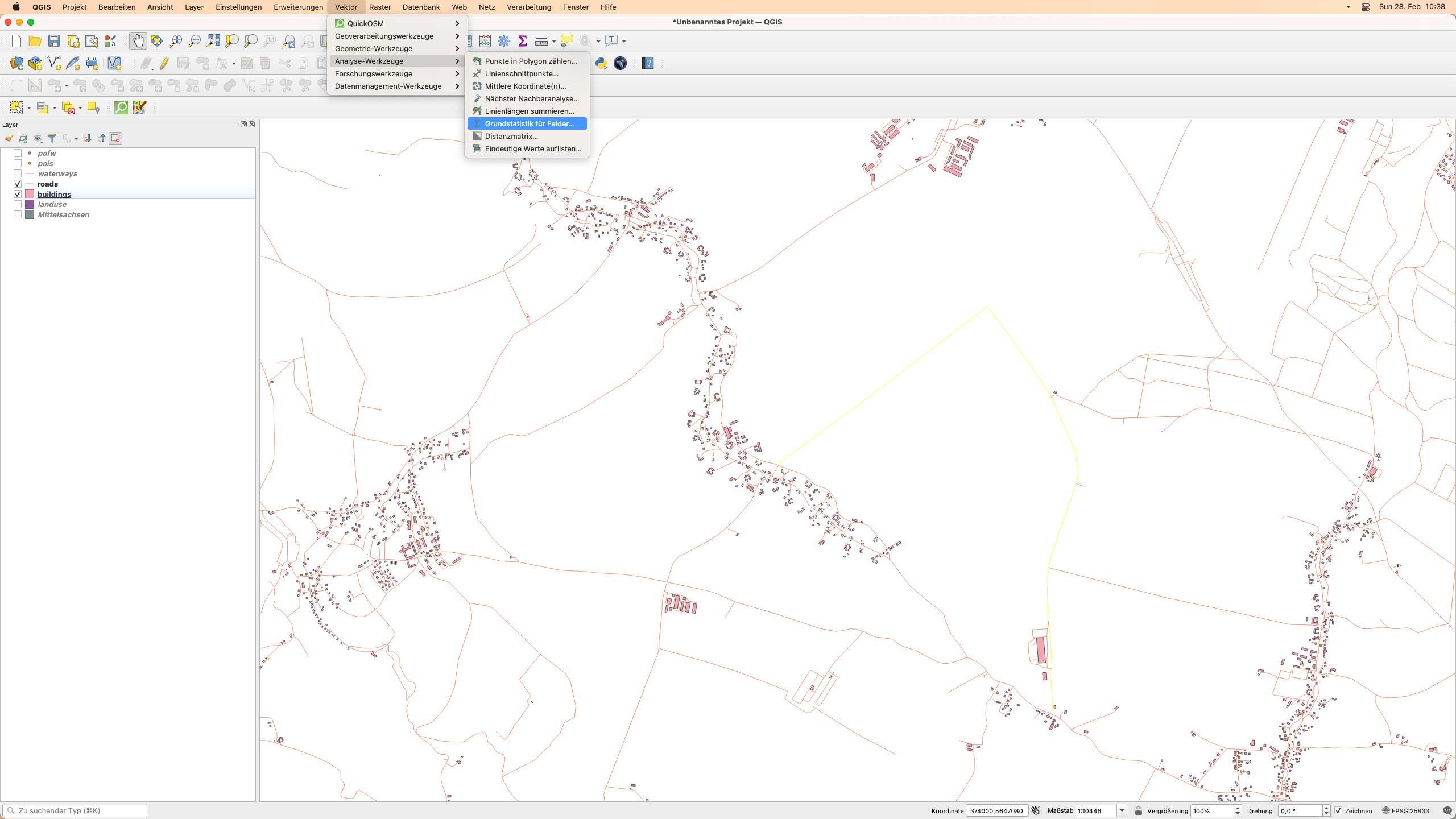
Task: Open the Verarbeitung menu
Action: point(529,7)
